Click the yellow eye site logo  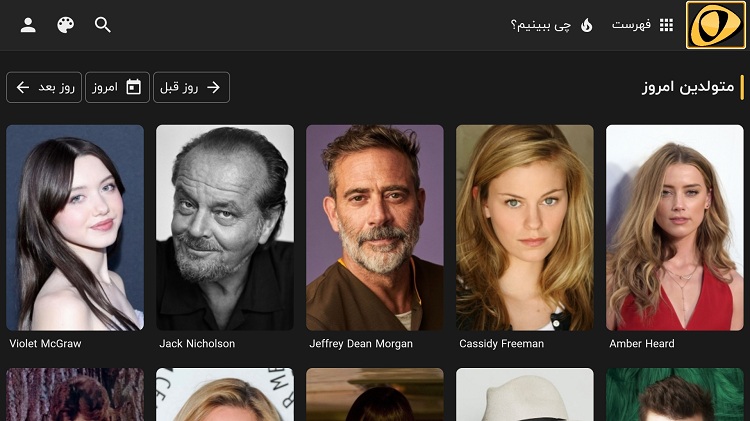point(716,25)
